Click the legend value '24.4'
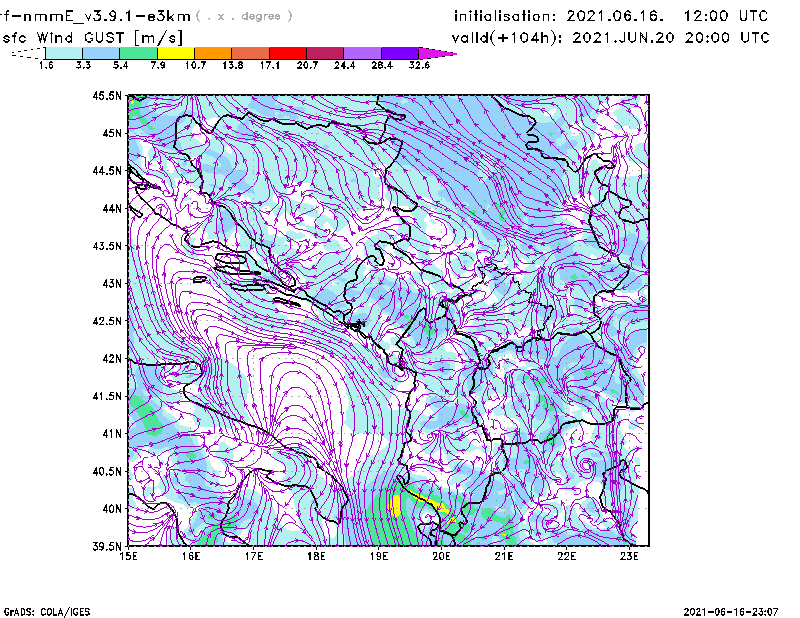Viewport: 800px width, 618px height. coord(344,65)
